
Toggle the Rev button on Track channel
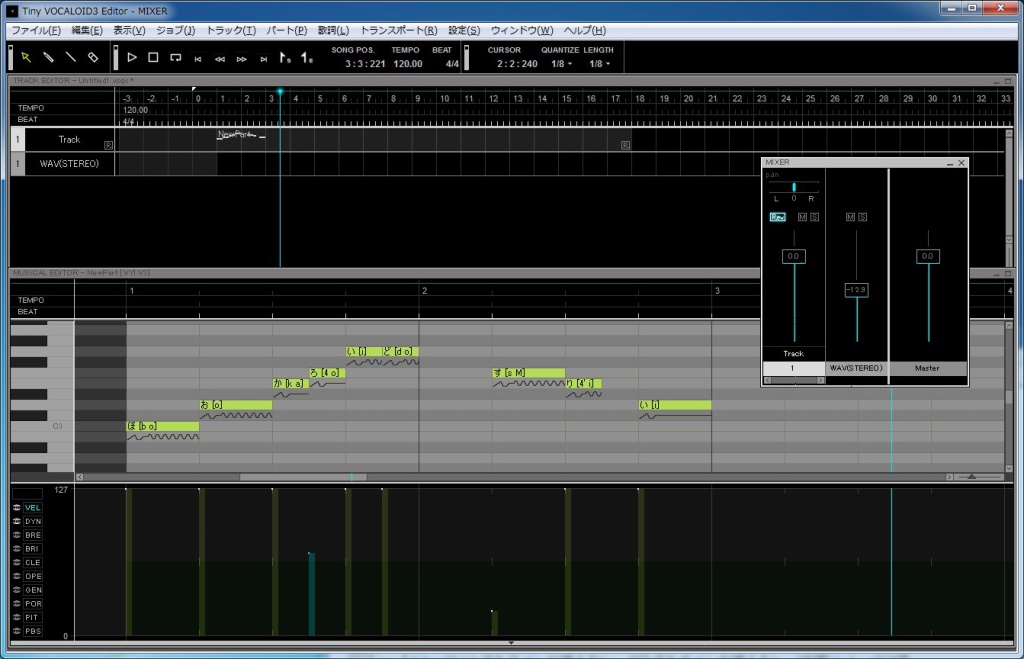pyautogui.click(x=778, y=217)
